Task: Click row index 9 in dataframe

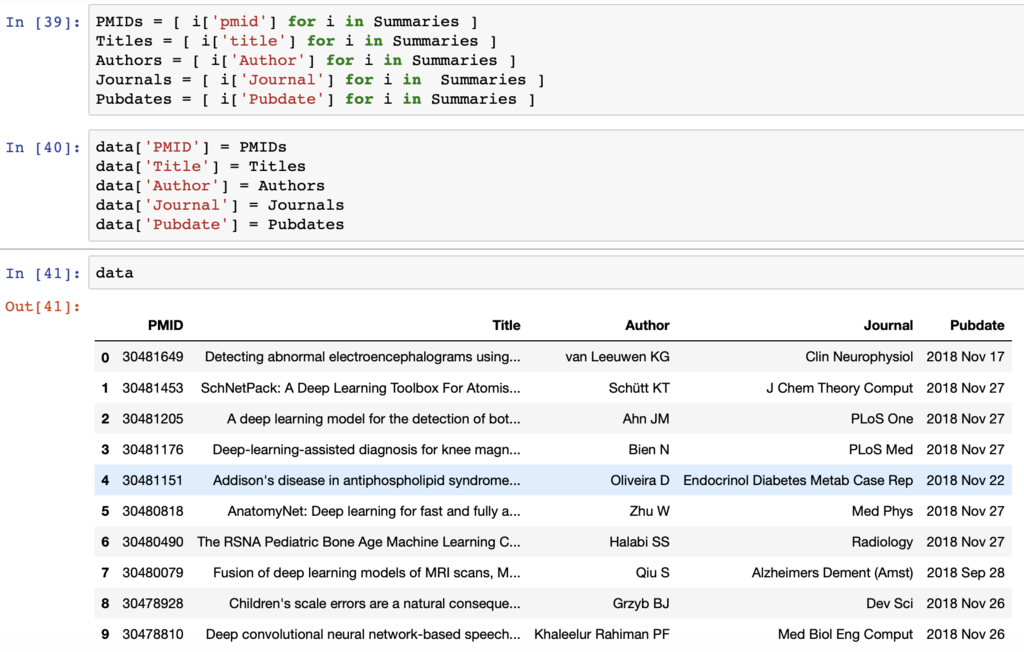Action: (105, 634)
